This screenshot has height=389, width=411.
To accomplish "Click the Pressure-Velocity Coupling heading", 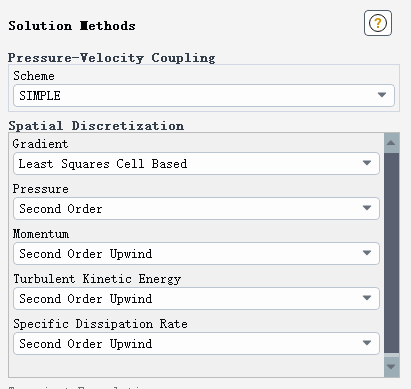I will 112,58.
